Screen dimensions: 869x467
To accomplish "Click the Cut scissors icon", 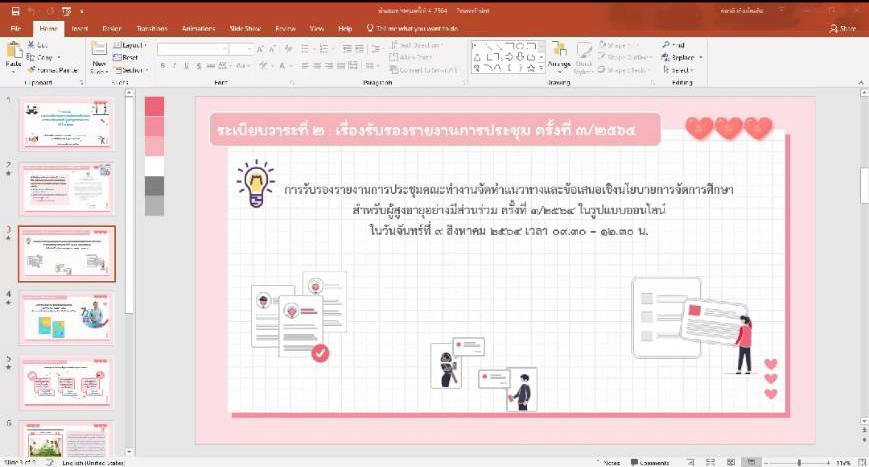I will click(x=32, y=45).
